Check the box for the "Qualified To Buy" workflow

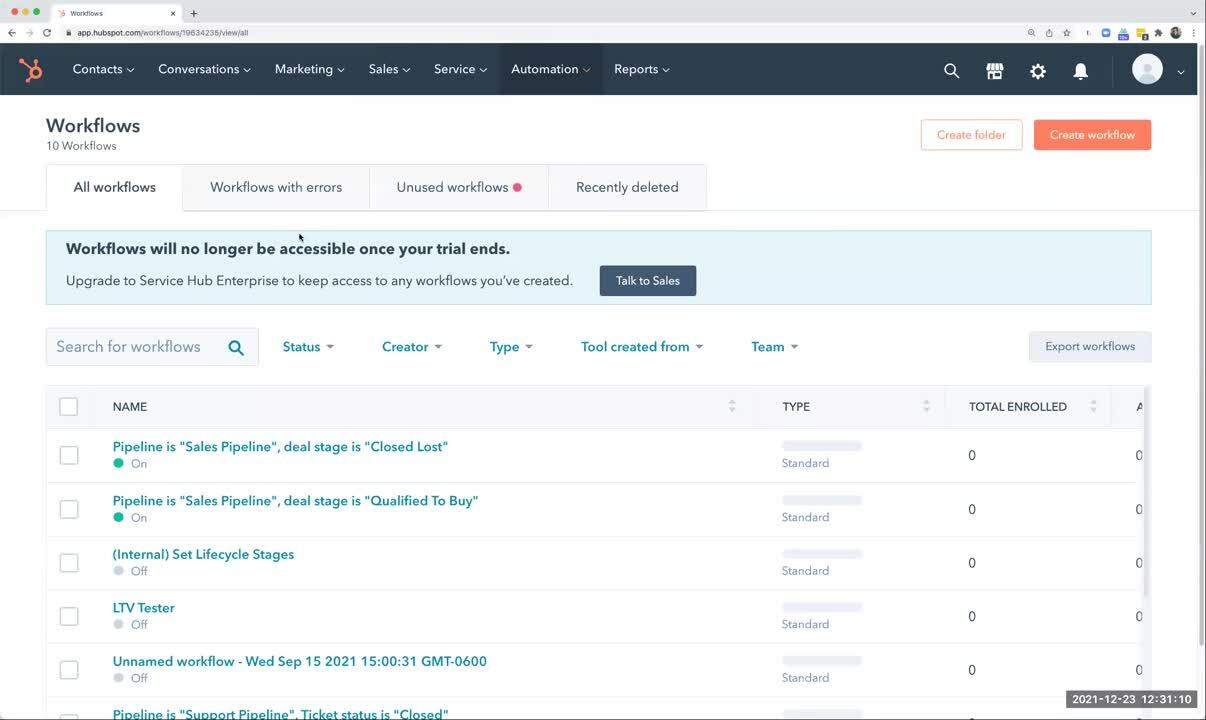[68, 509]
